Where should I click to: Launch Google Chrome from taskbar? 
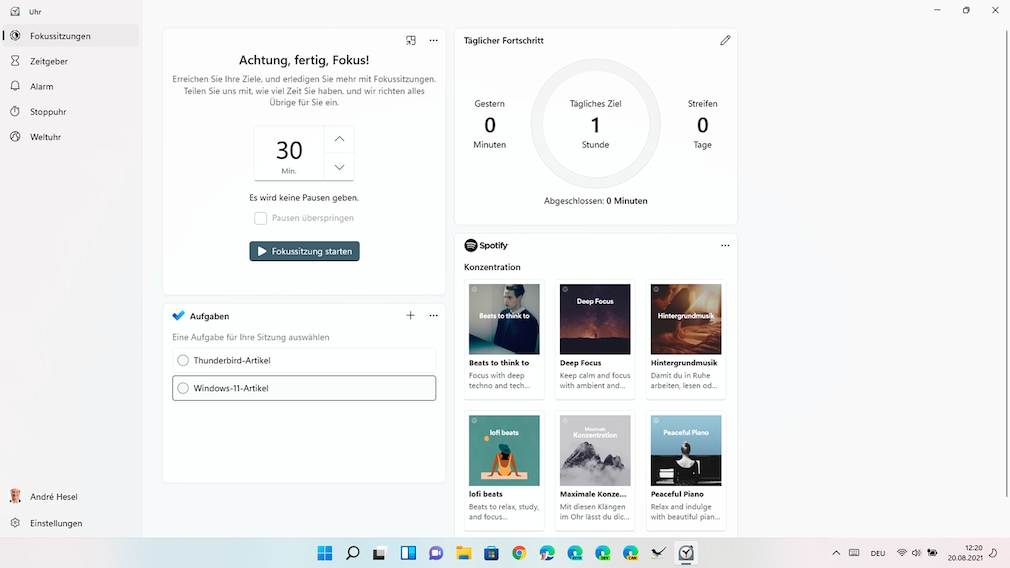[x=519, y=553]
